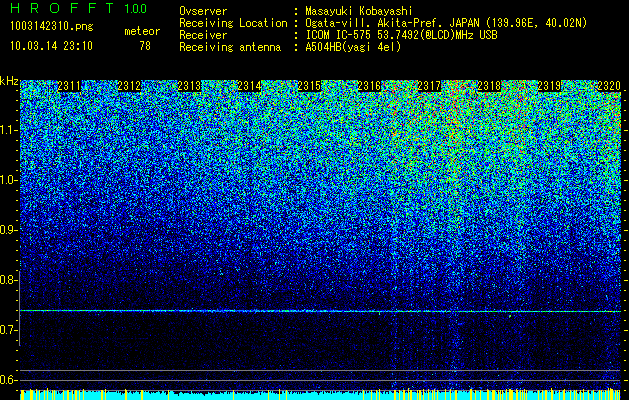
Task: Click the 2319 time marker
Action: coord(549,86)
